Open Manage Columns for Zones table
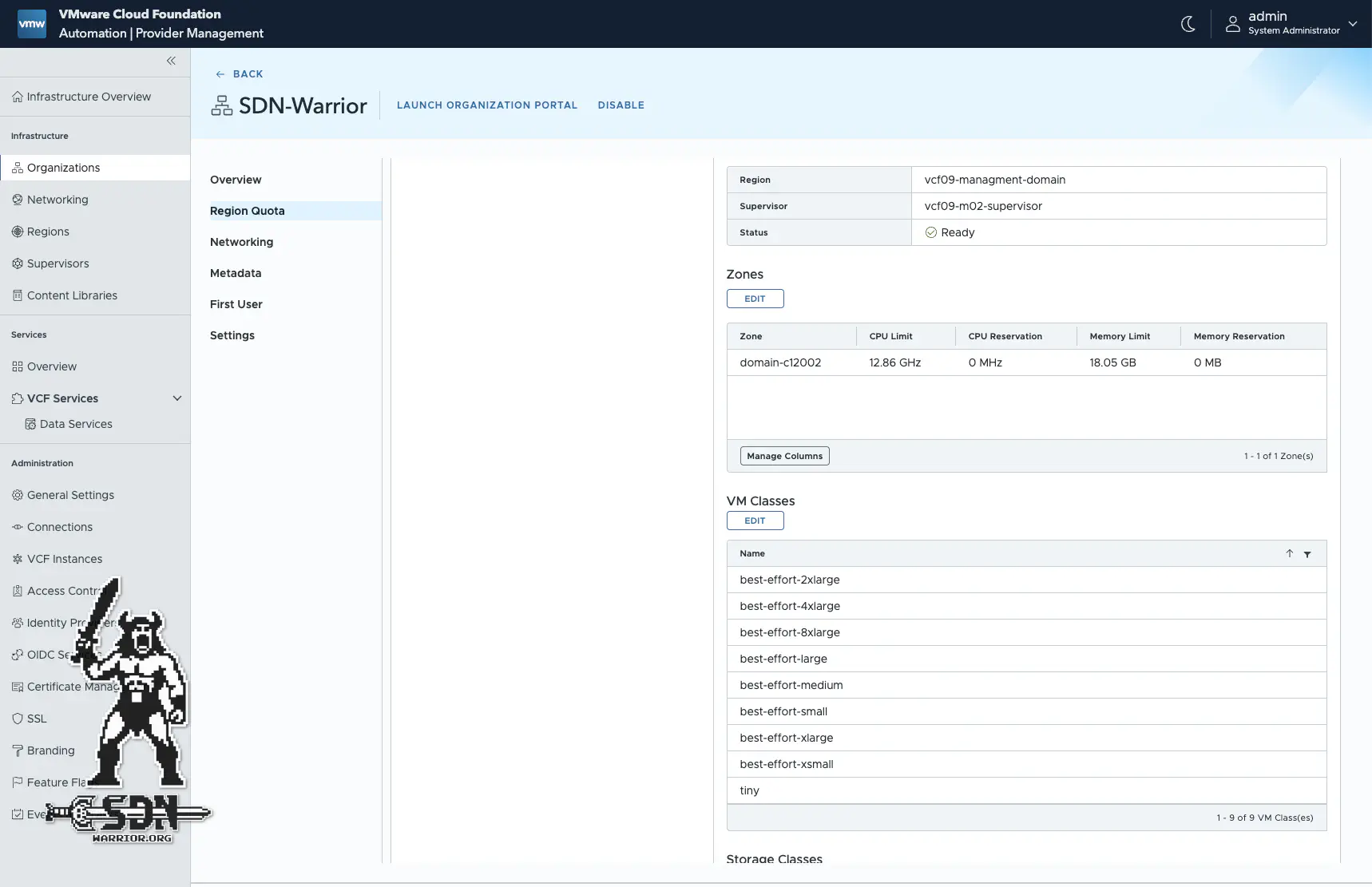Screen dimensions: 1372x887 click(784, 456)
